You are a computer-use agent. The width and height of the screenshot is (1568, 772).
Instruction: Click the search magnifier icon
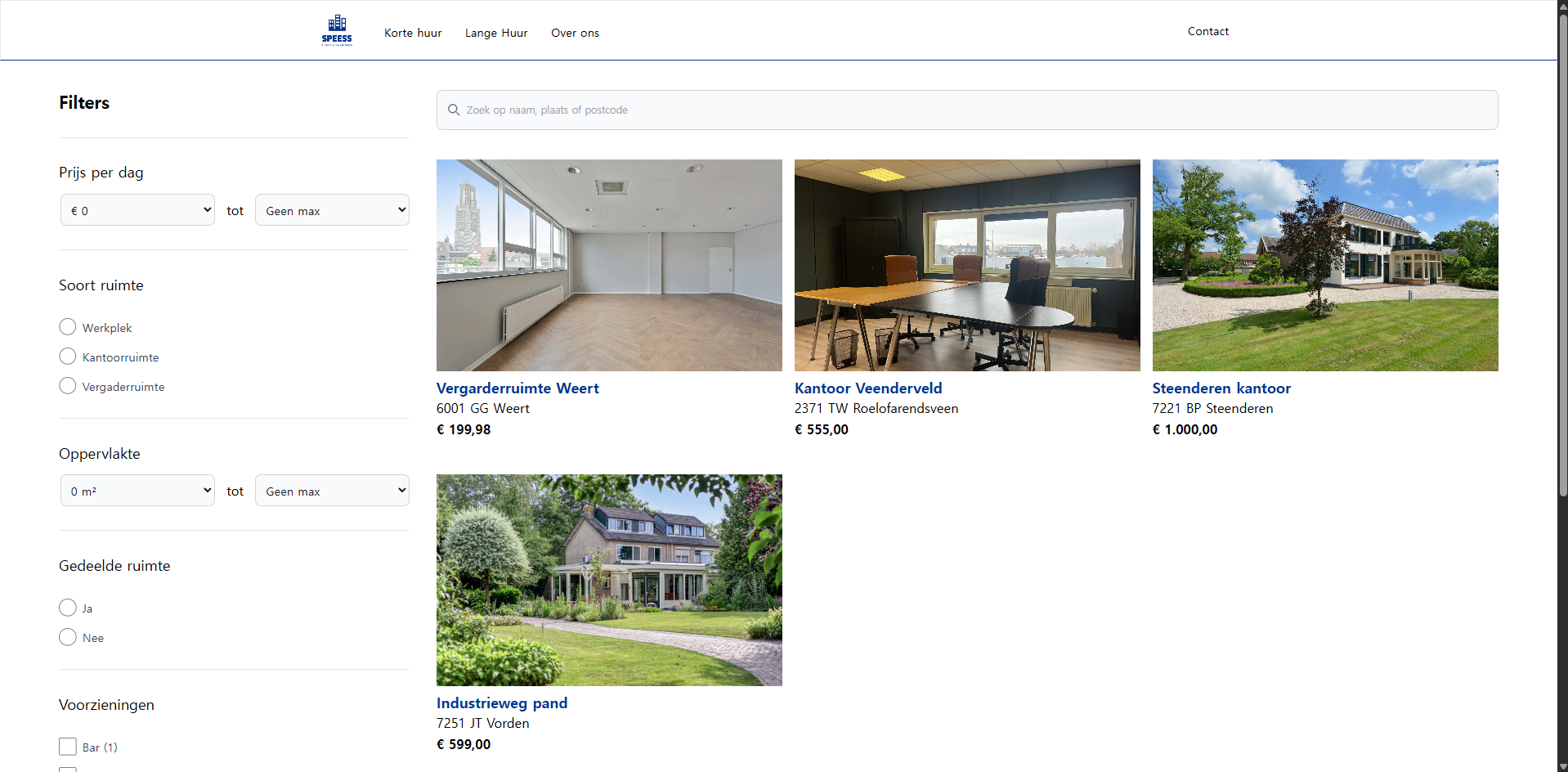pyautogui.click(x=454, y=110)
